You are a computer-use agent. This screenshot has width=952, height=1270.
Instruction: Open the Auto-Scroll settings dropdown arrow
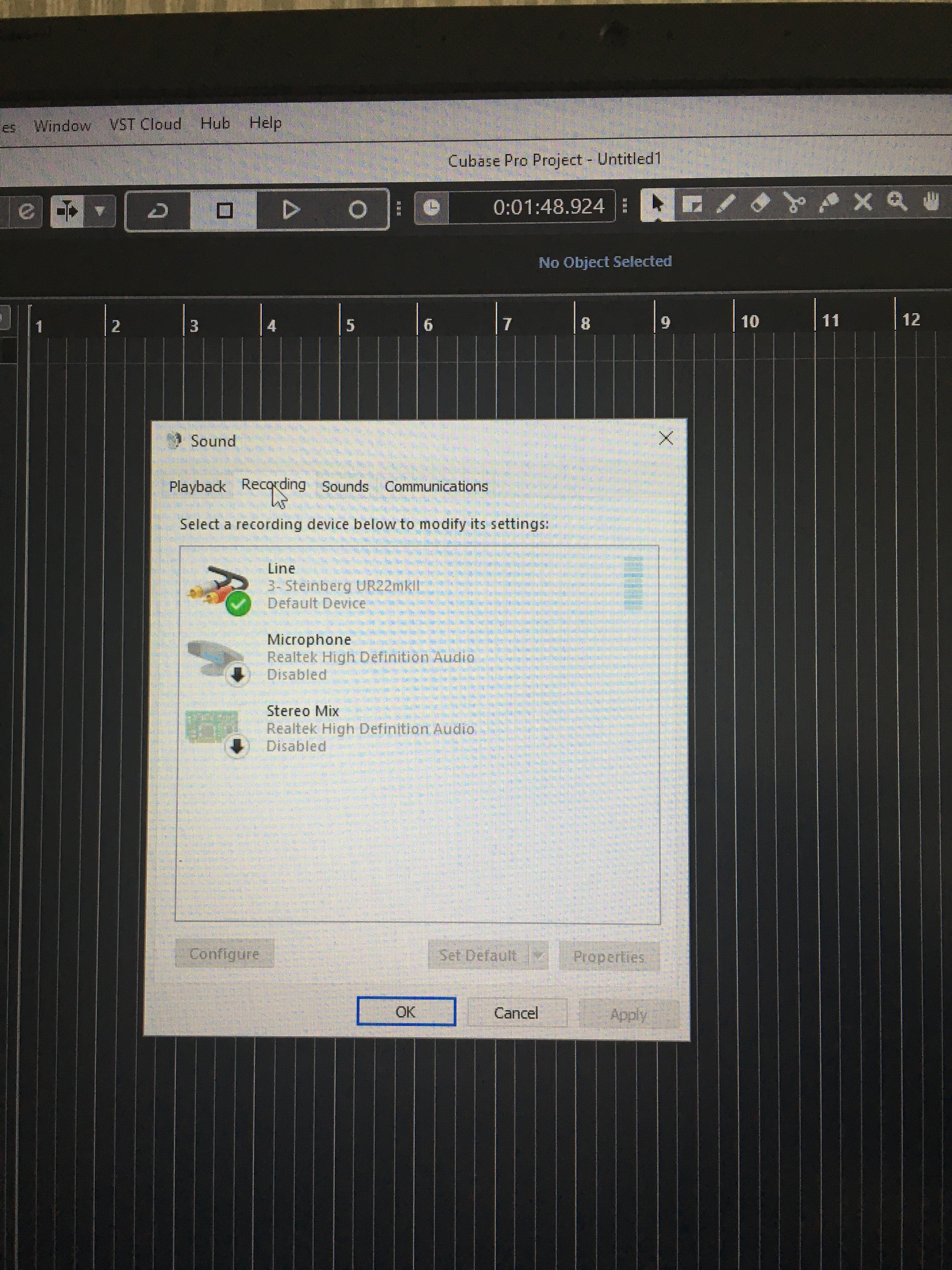click(100, 211)
